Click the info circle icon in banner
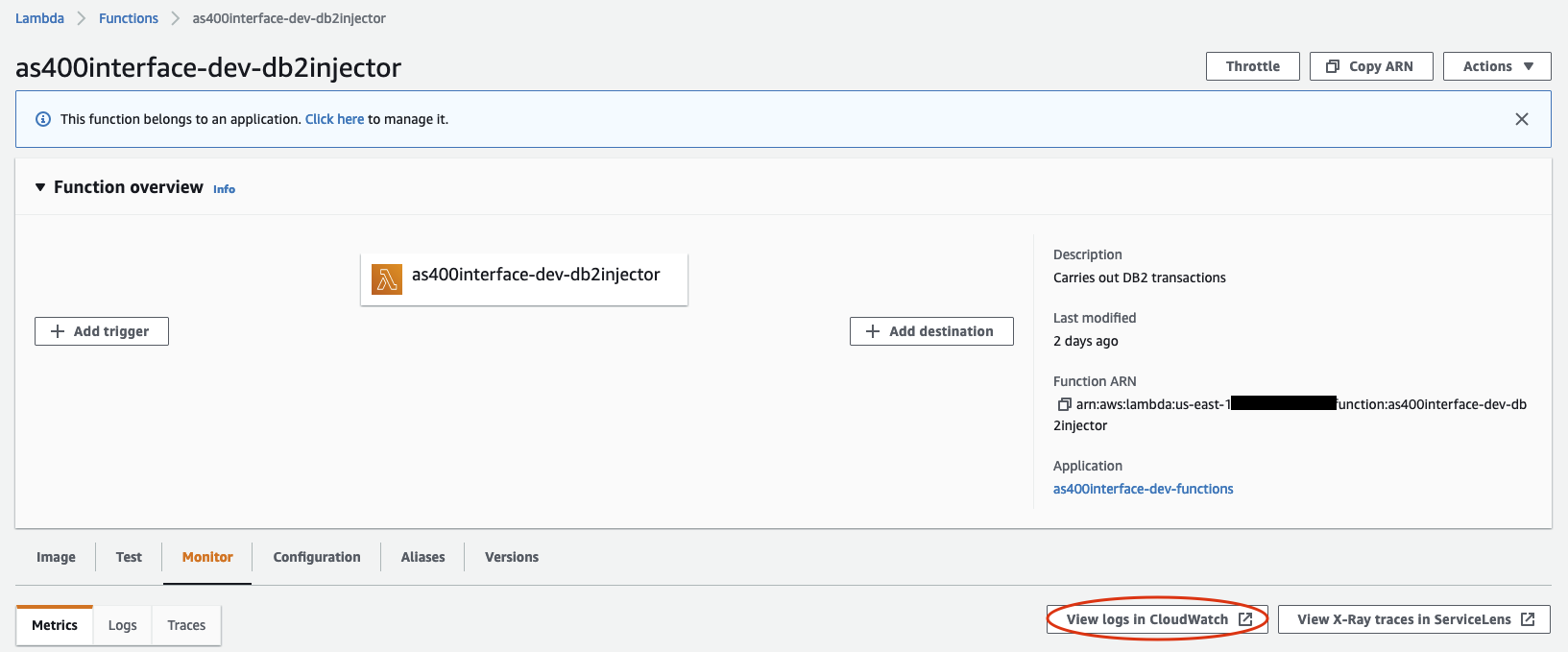The image size is (1568, 652). [43, 119]
